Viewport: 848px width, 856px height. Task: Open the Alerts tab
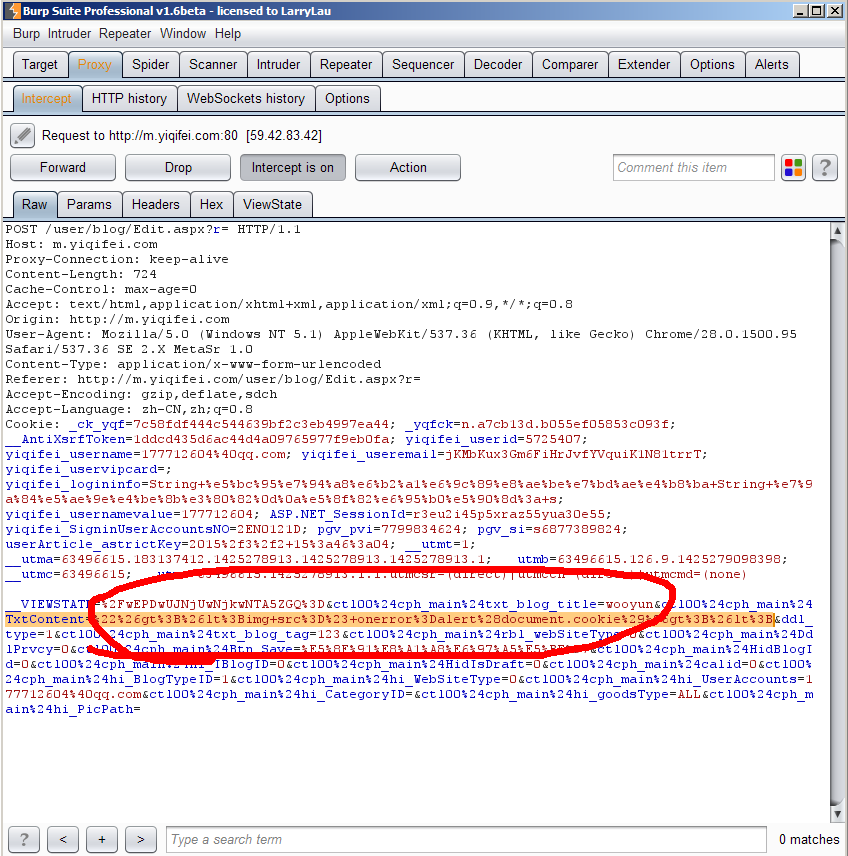pos(772,64)
